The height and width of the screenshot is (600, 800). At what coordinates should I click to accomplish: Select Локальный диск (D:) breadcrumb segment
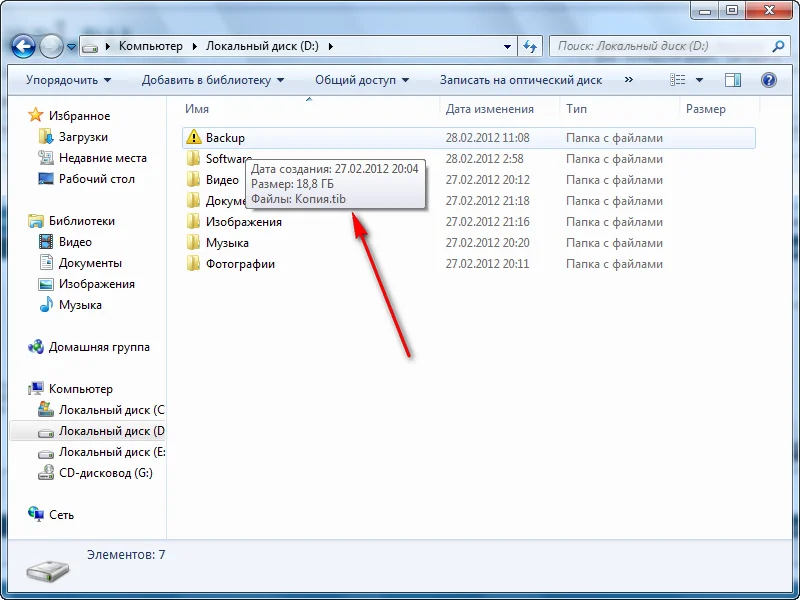click(x=262, y=46)
